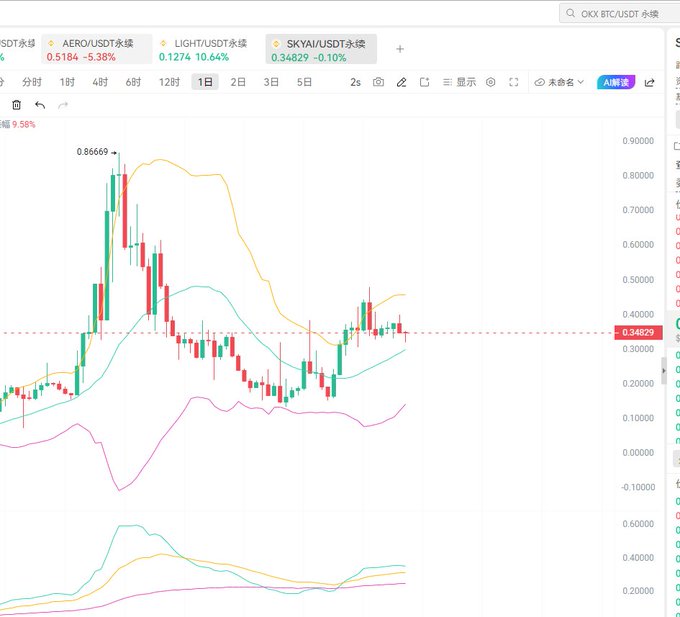Click the share arrow icon
The height and width of the screenshot is (617, 680).
pos(649,82)
